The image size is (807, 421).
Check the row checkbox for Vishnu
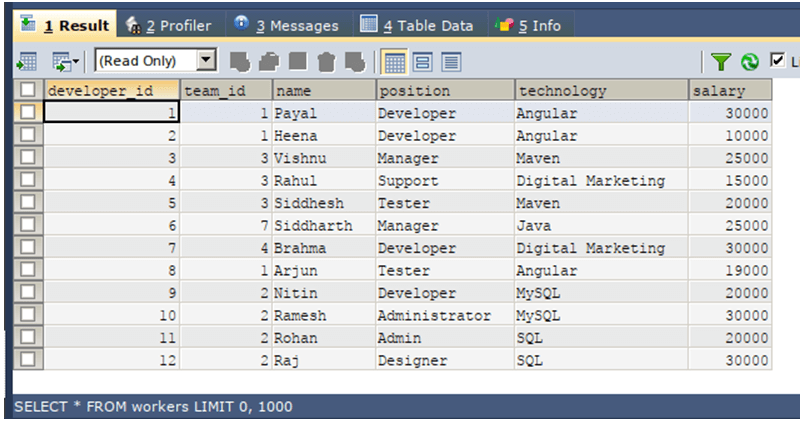(x=28, y=157)
